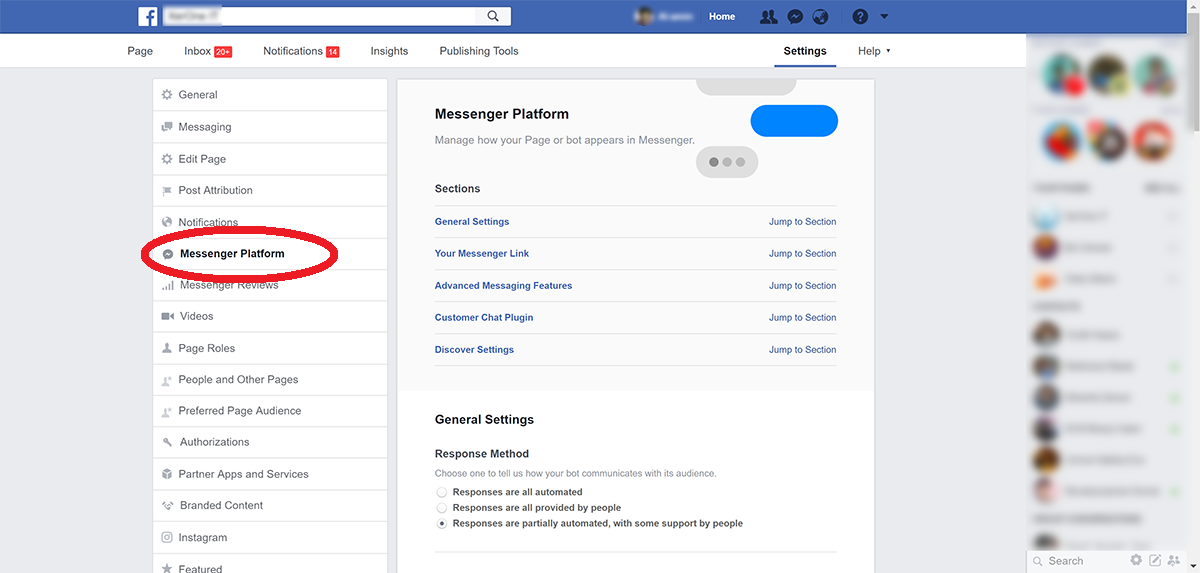Jump to Customer Chat Plugin section
The image size is (1200, 573).
tap(802, 318)
